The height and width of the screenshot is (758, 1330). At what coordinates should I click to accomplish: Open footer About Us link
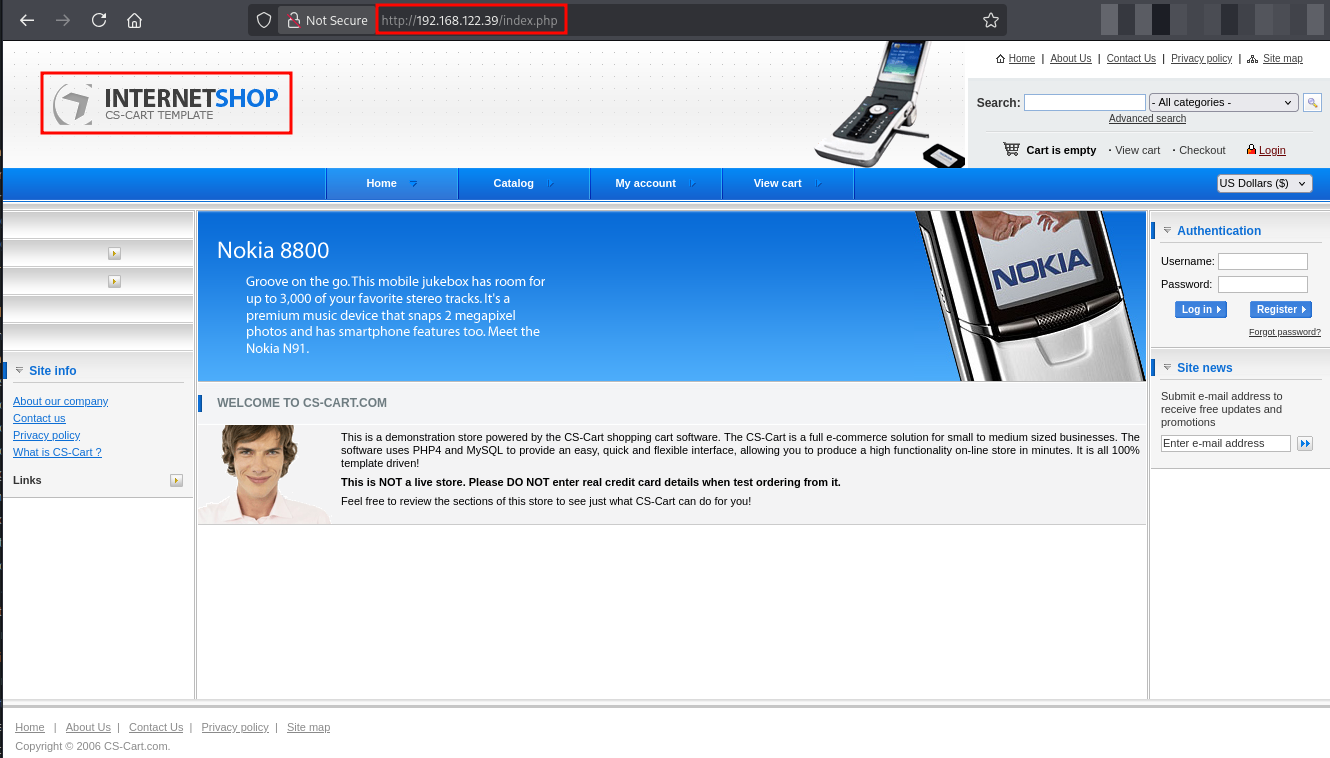point(88,727)
